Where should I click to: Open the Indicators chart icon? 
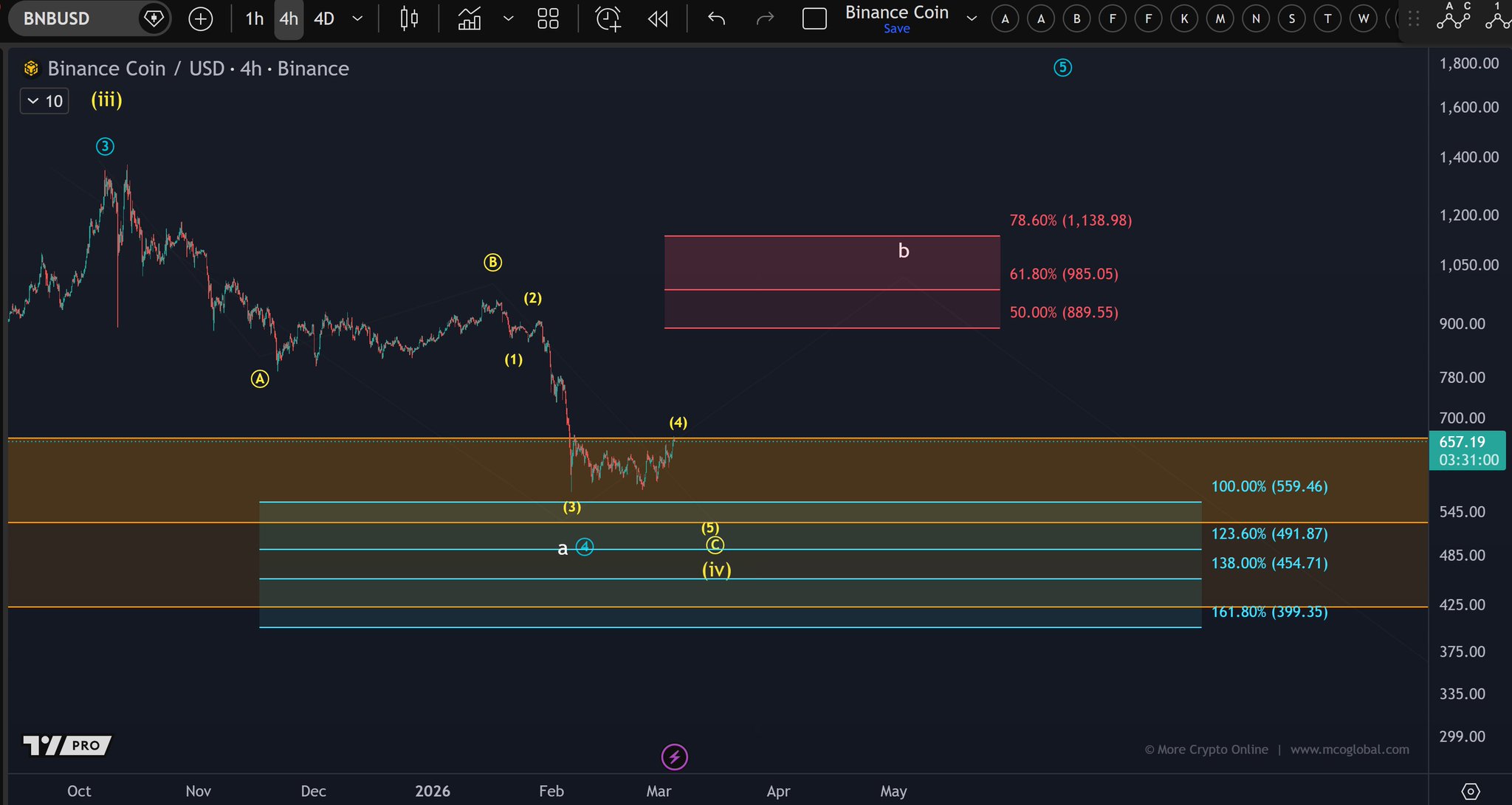pyautogui.click(x=470, y=19)
